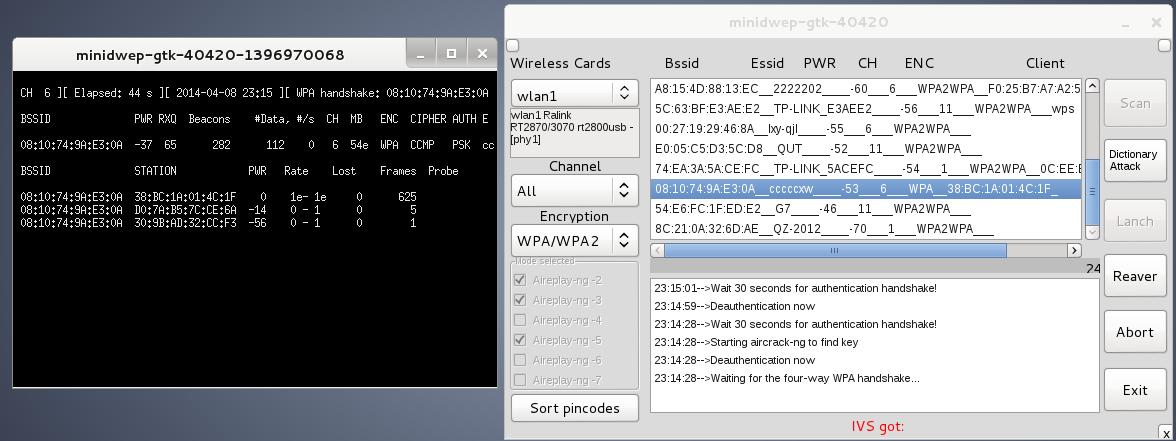Open the wlan1 wireless card dropdown
The width and height of the screenshot is (1176, 441).
[574, 94]
